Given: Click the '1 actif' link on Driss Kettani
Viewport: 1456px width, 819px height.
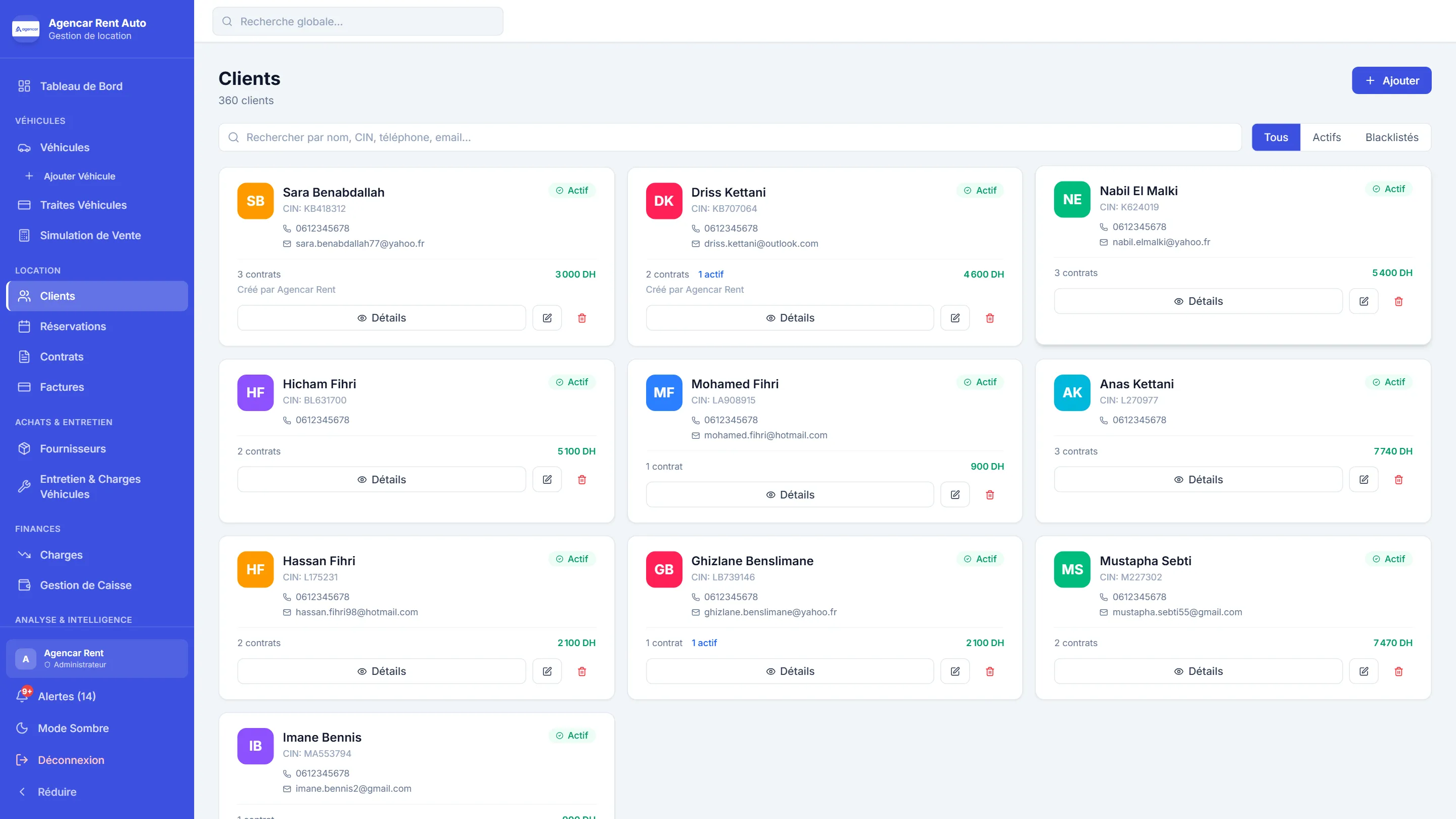Looking at the screenshot, I should coord(710,274).
